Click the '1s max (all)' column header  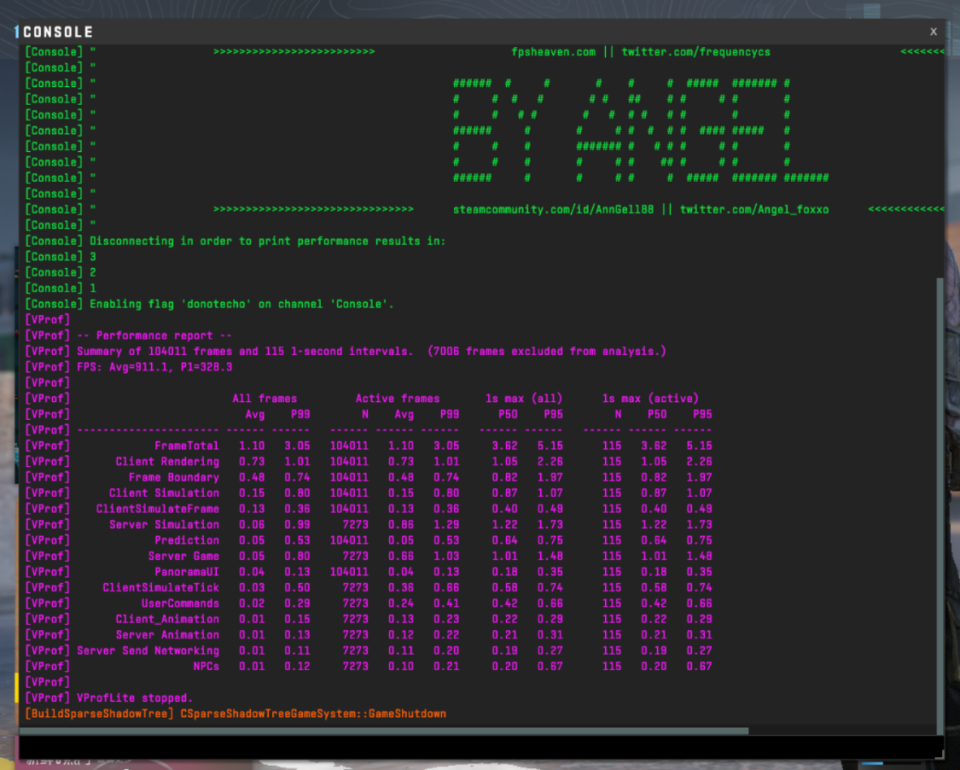pyautogui.click(x=523, y=398)
